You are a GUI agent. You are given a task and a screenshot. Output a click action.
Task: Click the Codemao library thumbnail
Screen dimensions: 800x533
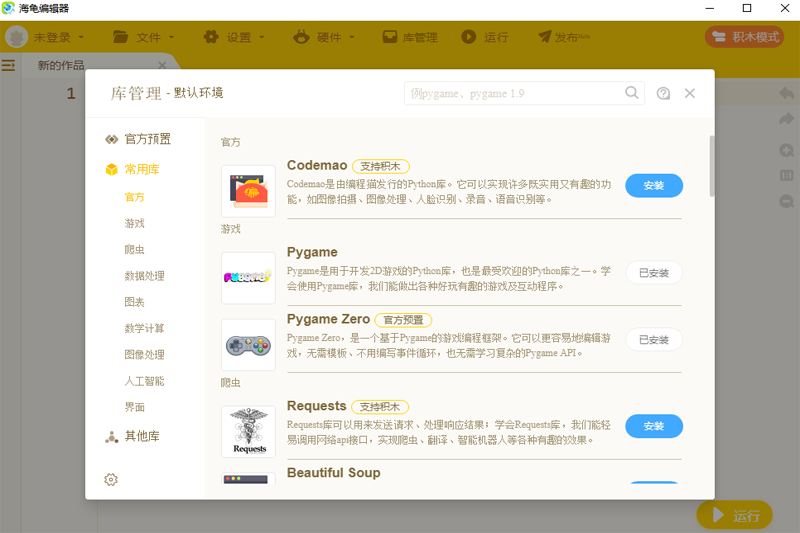tap(248, 191)
